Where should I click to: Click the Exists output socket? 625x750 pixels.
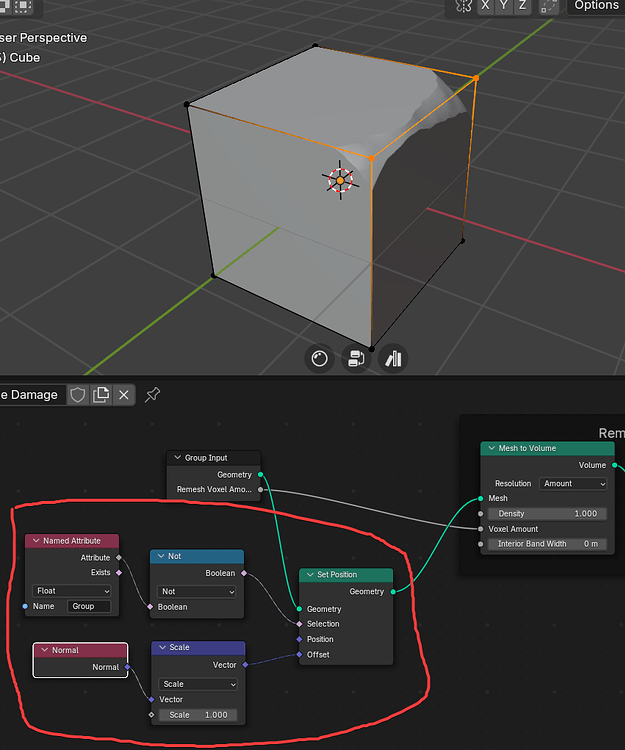pos(119,572)
